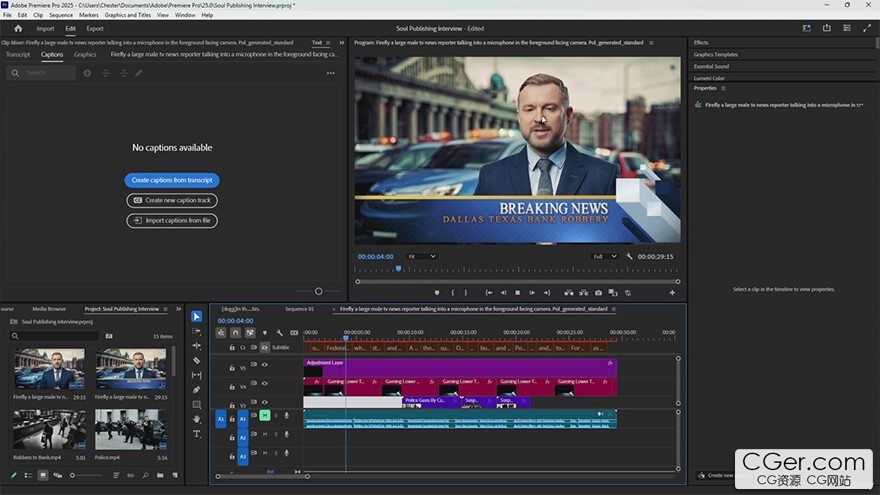Mute the A2 audio track
This screenshot has width=880, height=495.
click(265, 434)
